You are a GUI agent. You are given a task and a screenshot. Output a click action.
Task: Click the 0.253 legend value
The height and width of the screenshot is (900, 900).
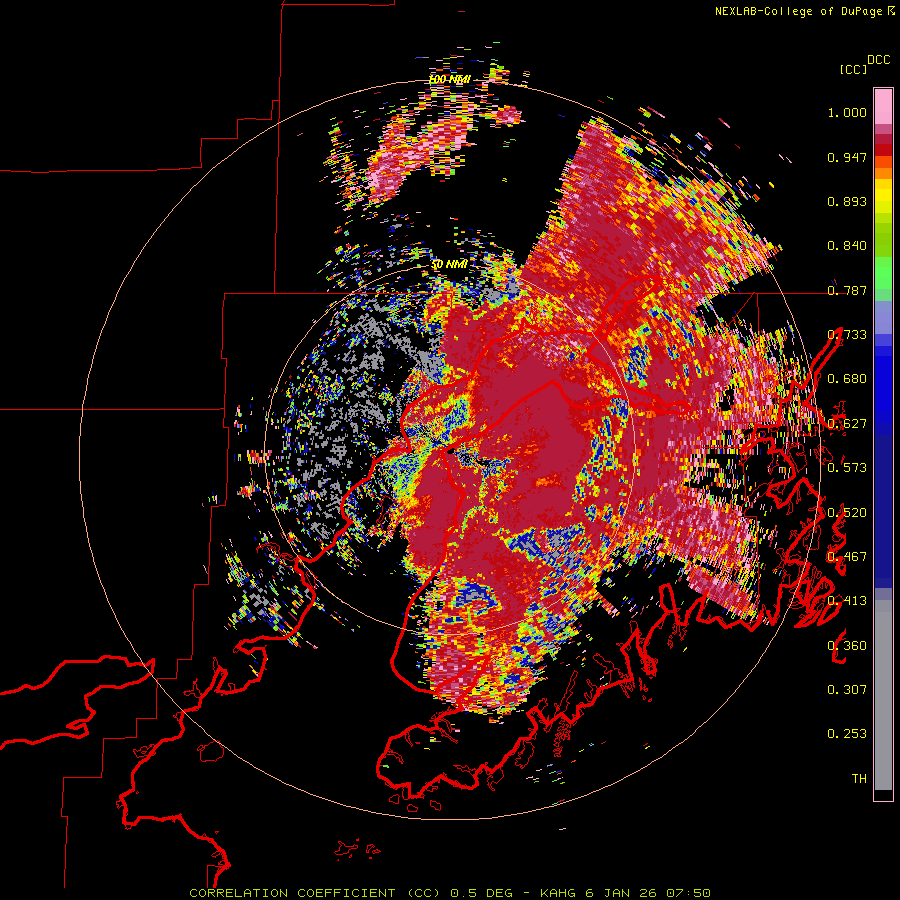tap(847, 734)
